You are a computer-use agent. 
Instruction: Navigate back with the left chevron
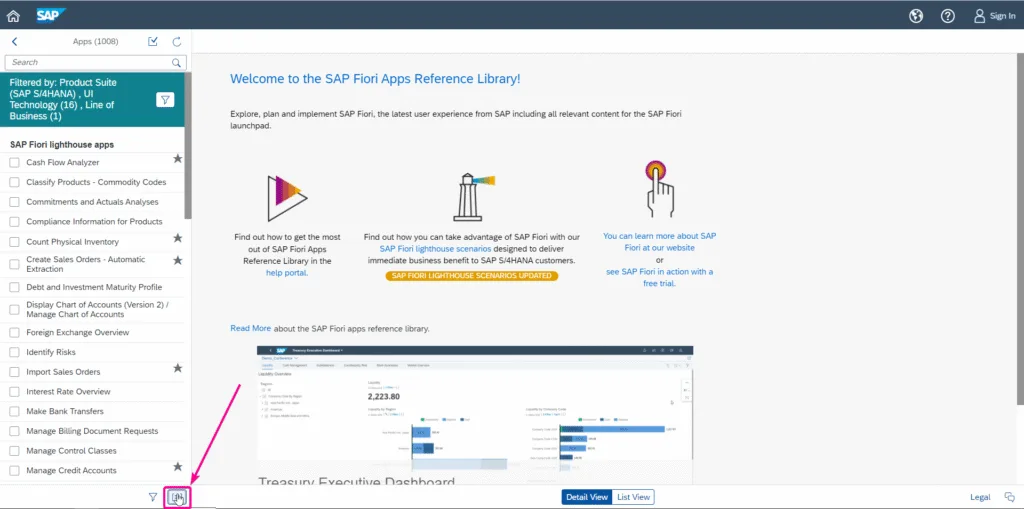pos(14,41)
